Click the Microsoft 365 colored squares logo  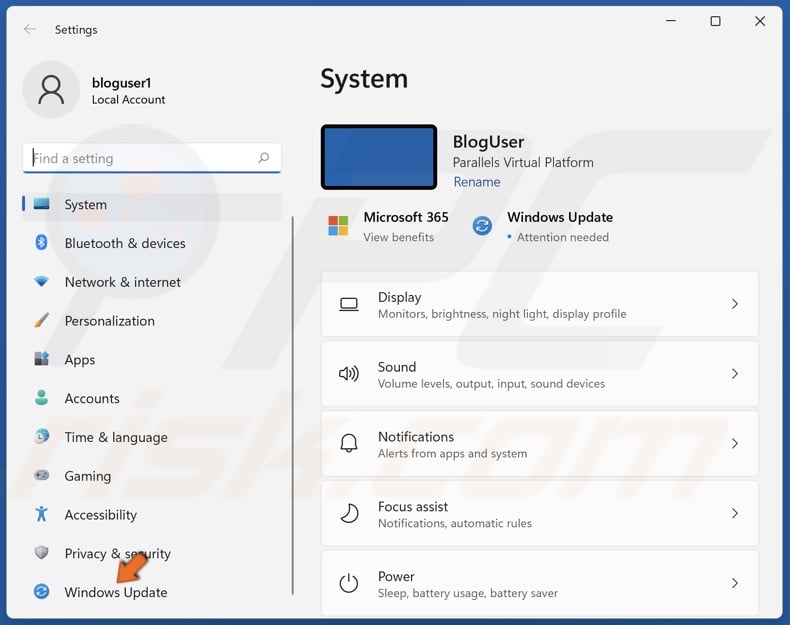tap(338, 226)
